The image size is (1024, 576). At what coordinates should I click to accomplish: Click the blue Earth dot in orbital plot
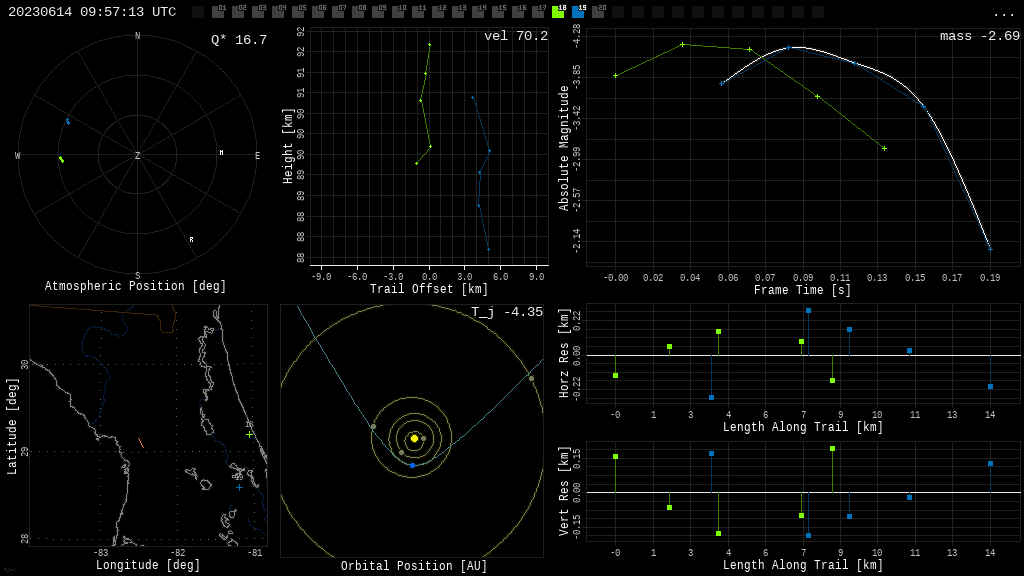412,466
